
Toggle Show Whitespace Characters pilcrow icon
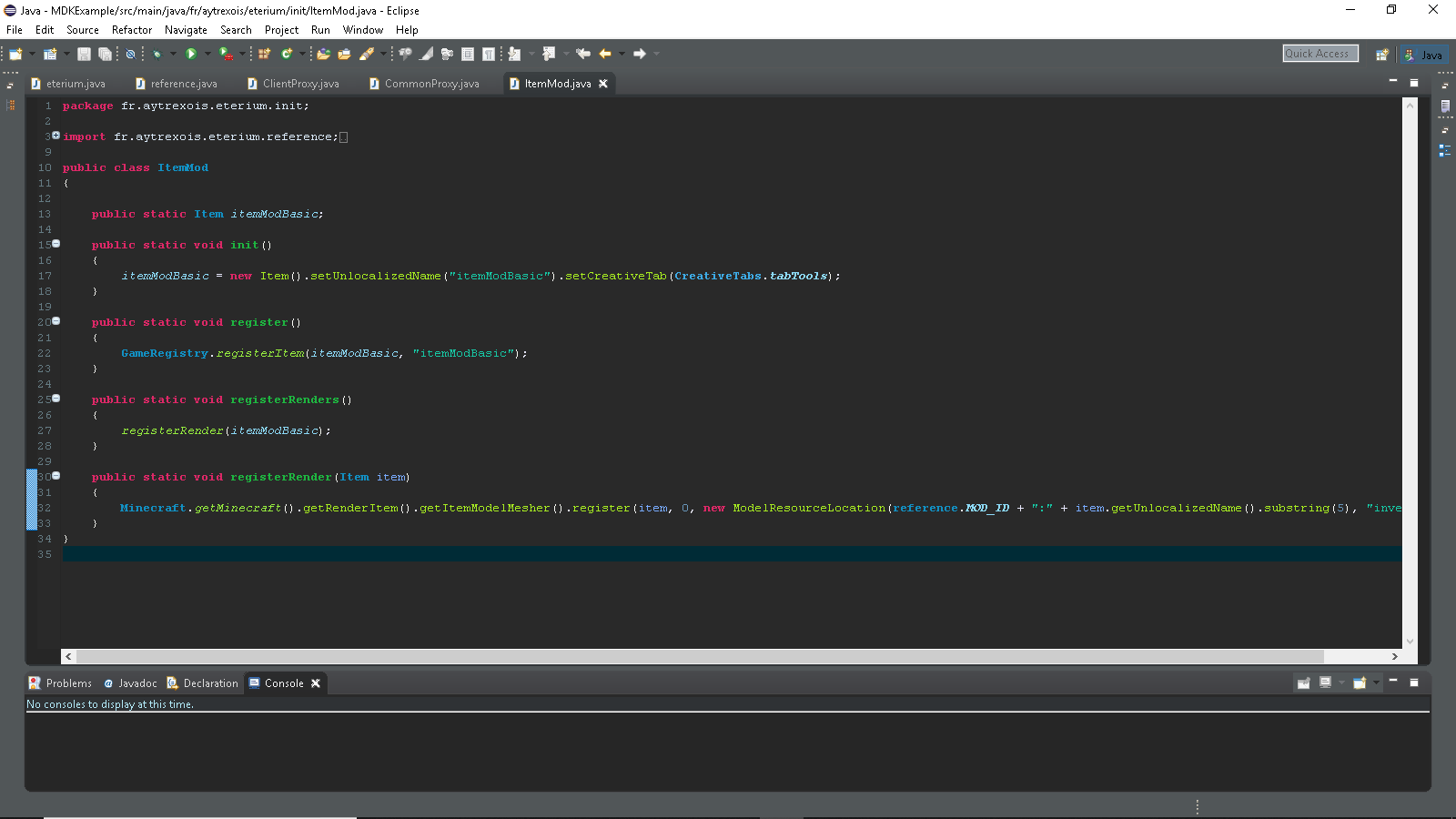click(x=489, y=55)
